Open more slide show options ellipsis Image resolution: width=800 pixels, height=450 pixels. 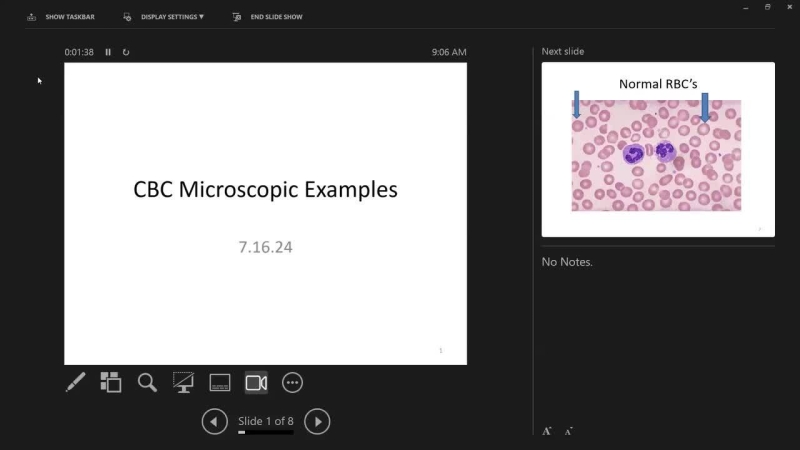click(292, 382)
